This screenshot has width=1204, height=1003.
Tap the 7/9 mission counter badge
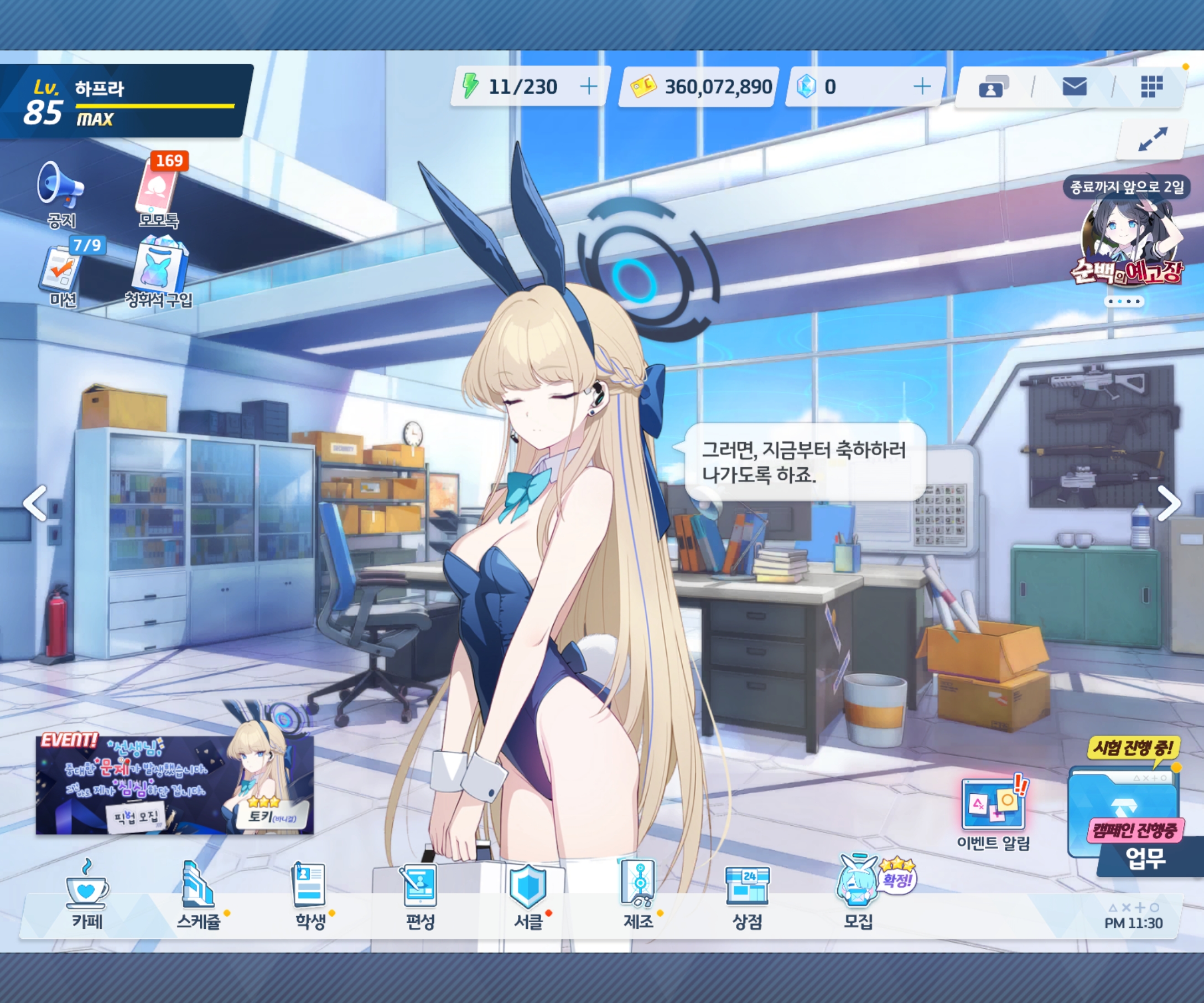87,245
